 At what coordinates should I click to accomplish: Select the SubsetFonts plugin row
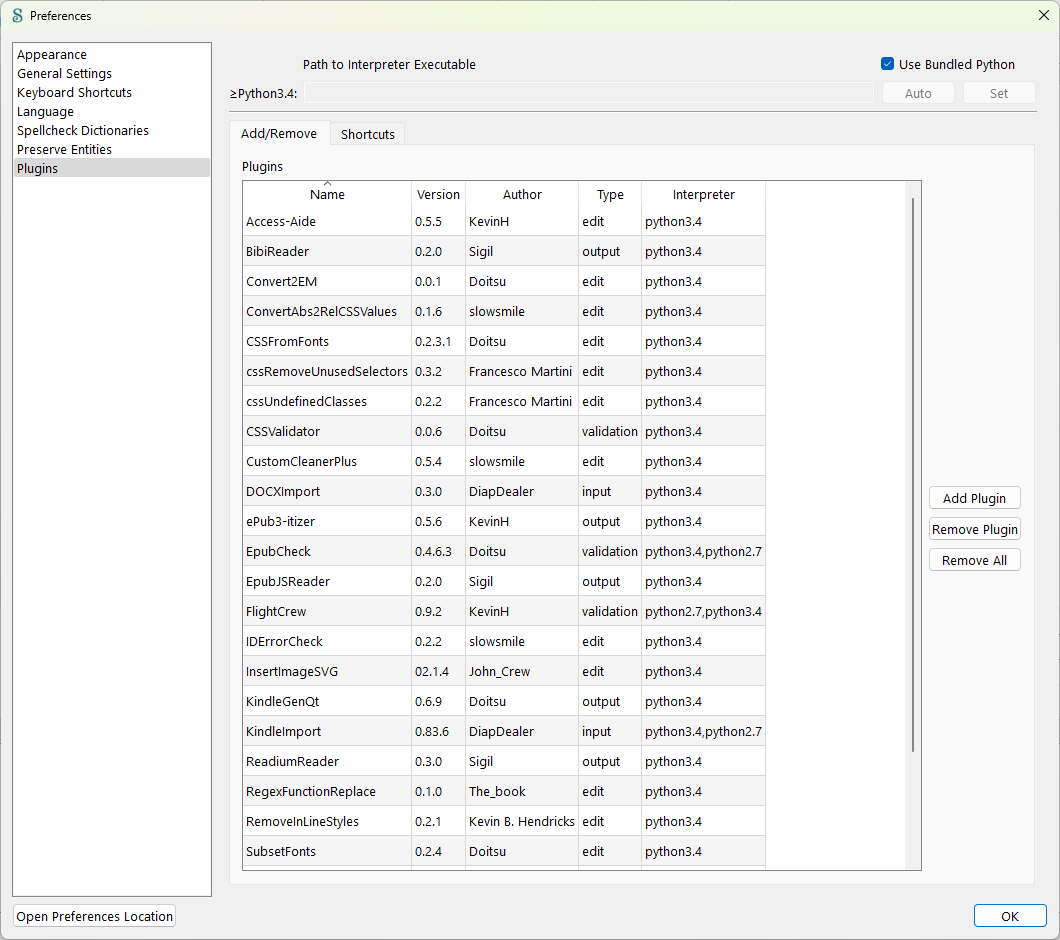(504, 851)
